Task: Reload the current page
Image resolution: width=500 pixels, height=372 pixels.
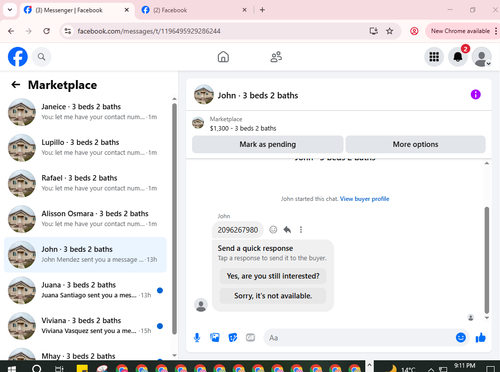Action: pos(46,31)
